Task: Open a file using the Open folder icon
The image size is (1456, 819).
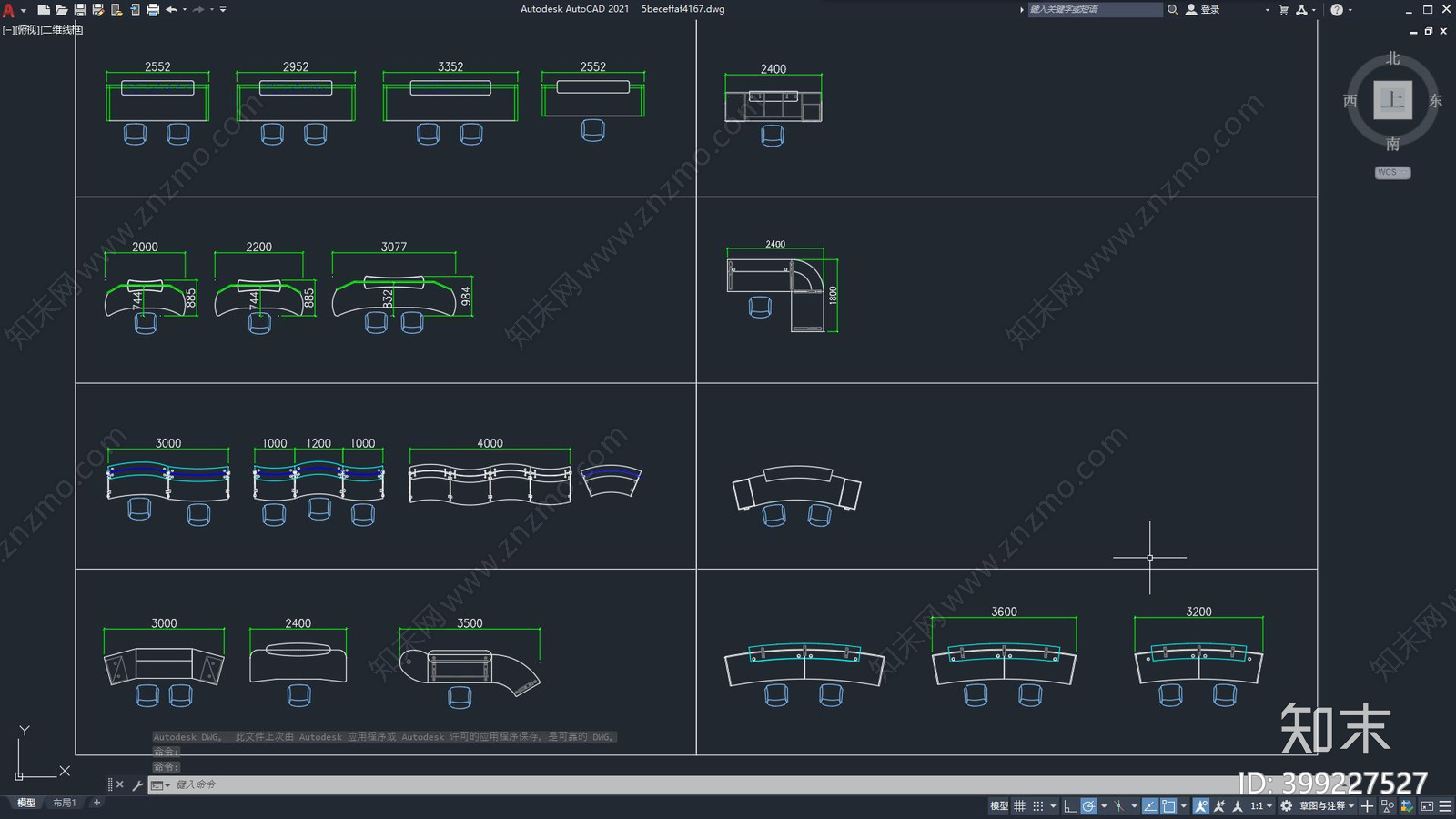Action: click(62, 10)
